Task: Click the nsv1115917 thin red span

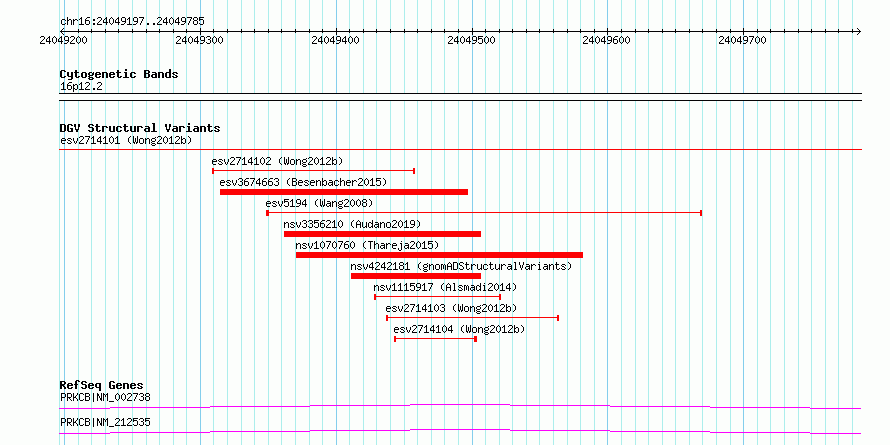Action: 437,296
